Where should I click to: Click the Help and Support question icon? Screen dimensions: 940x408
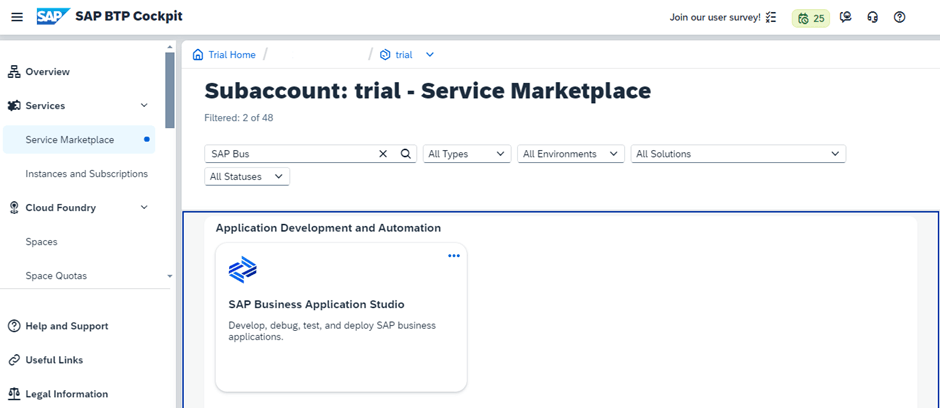click(x=14, y=327)
